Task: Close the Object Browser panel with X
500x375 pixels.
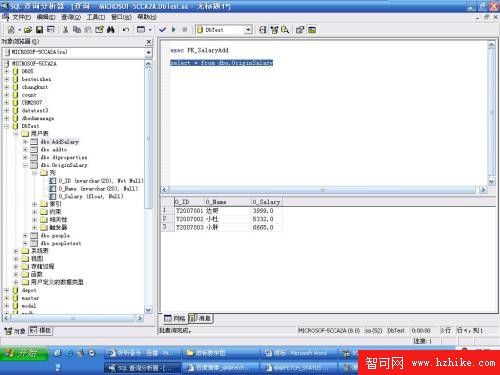Action: point(149,42)
